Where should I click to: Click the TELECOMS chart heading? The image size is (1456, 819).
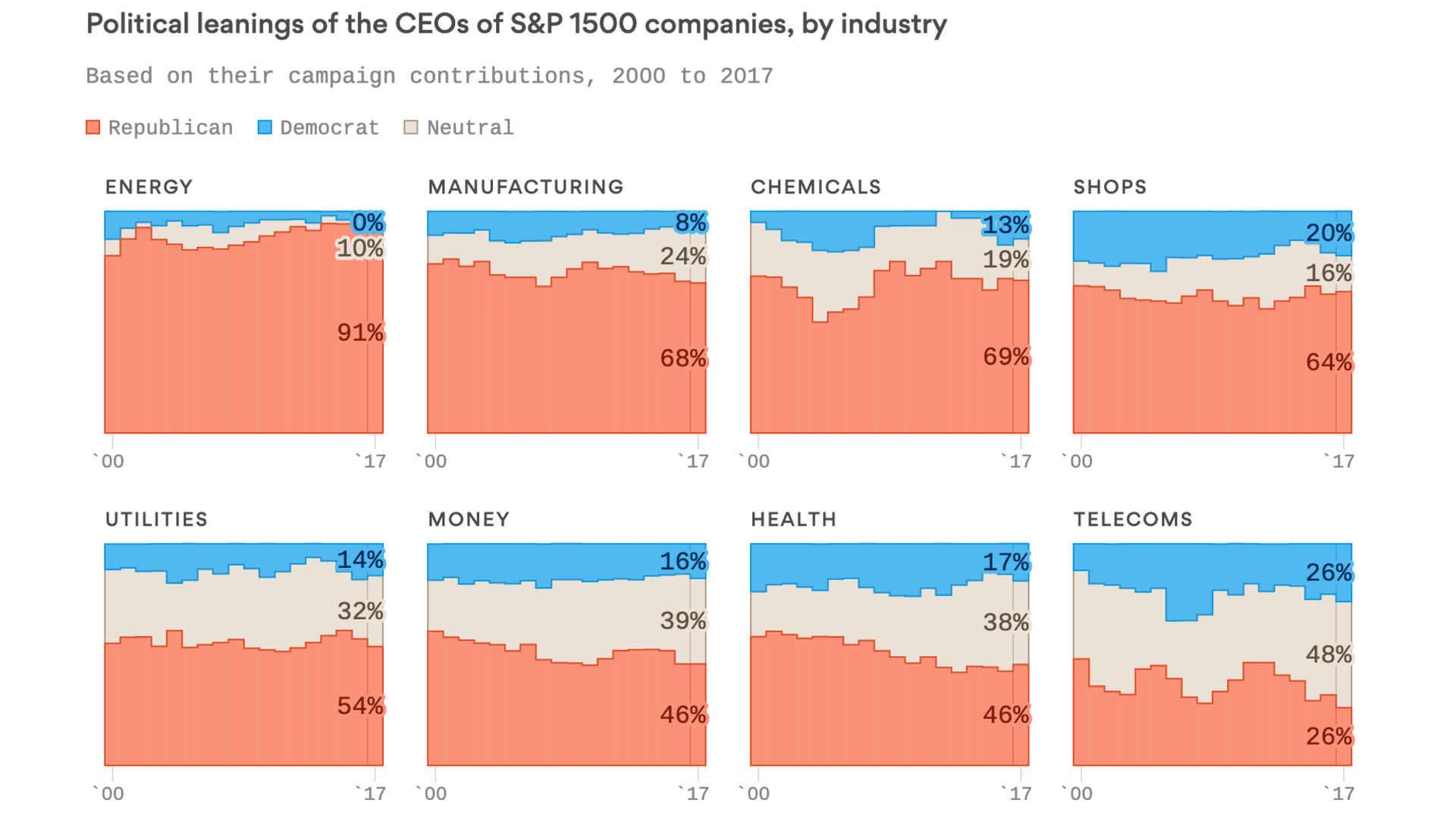[1133, 519]
